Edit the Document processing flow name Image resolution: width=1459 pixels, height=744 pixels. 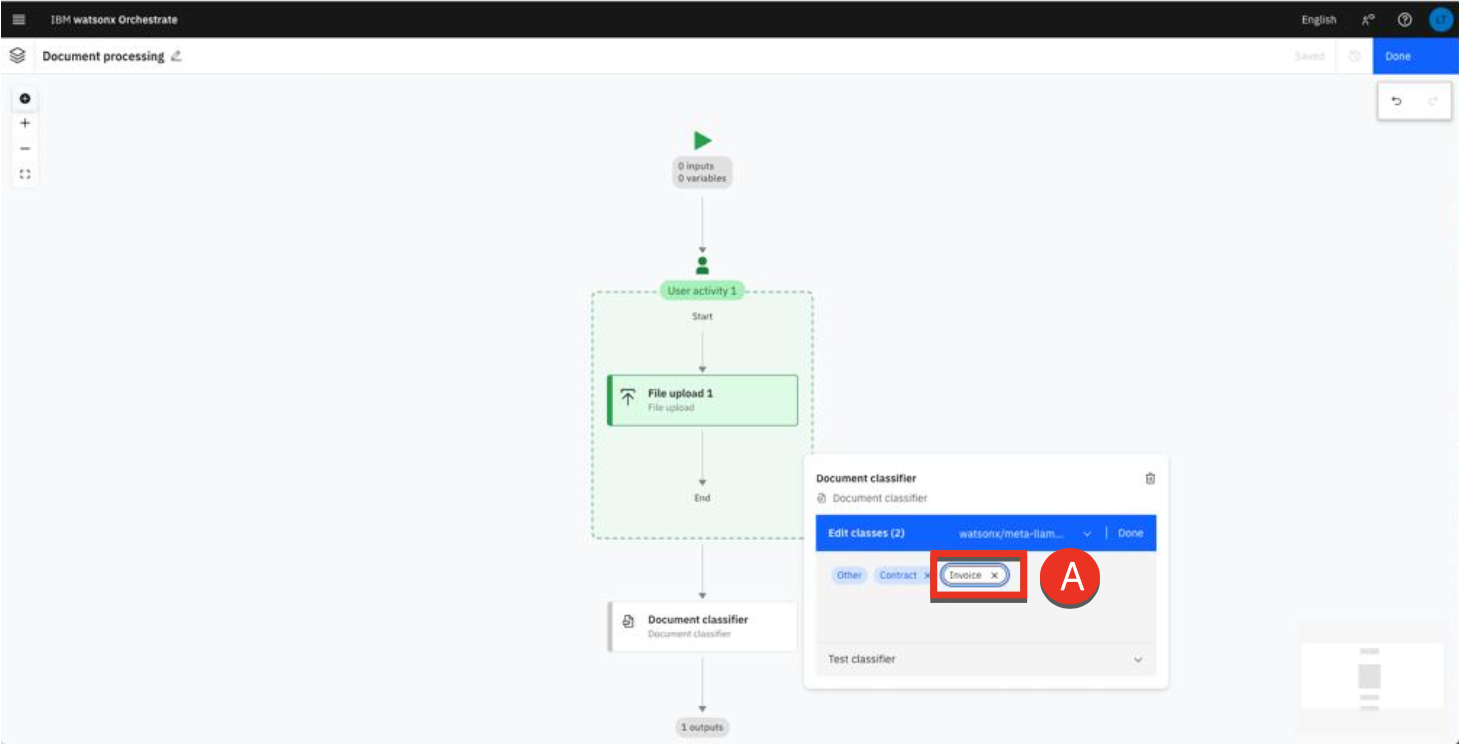(176, 56)
